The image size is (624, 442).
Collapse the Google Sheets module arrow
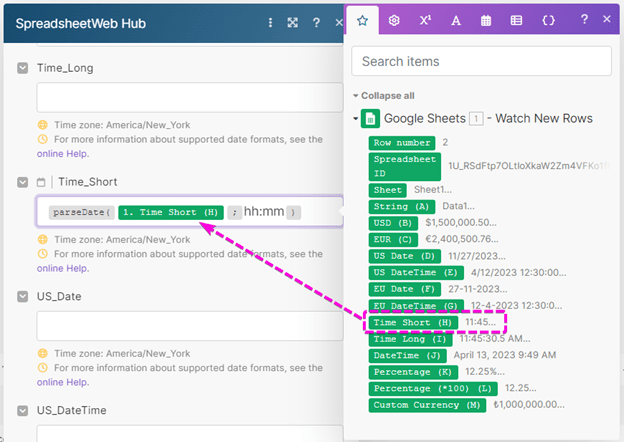coord(356,119)
